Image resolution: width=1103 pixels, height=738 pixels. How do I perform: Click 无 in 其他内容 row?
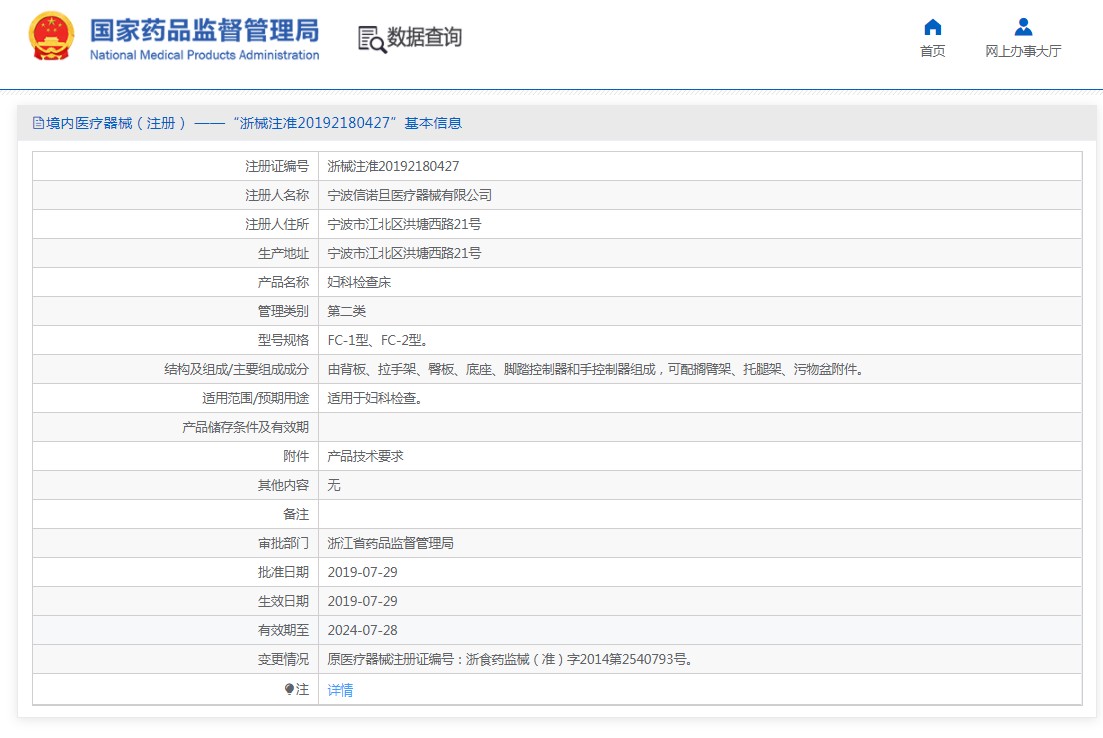point(334,485)
